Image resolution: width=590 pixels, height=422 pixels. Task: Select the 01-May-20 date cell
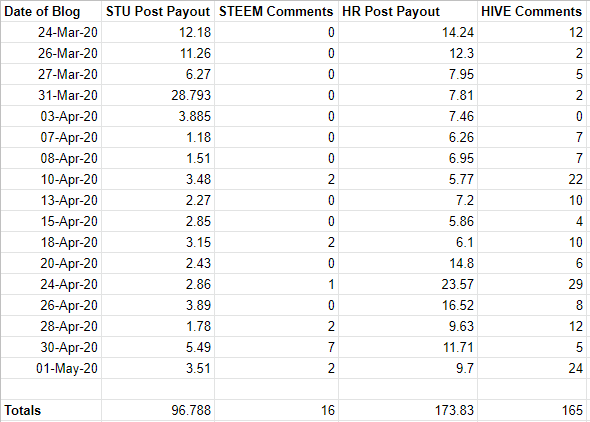pos(51,368)
